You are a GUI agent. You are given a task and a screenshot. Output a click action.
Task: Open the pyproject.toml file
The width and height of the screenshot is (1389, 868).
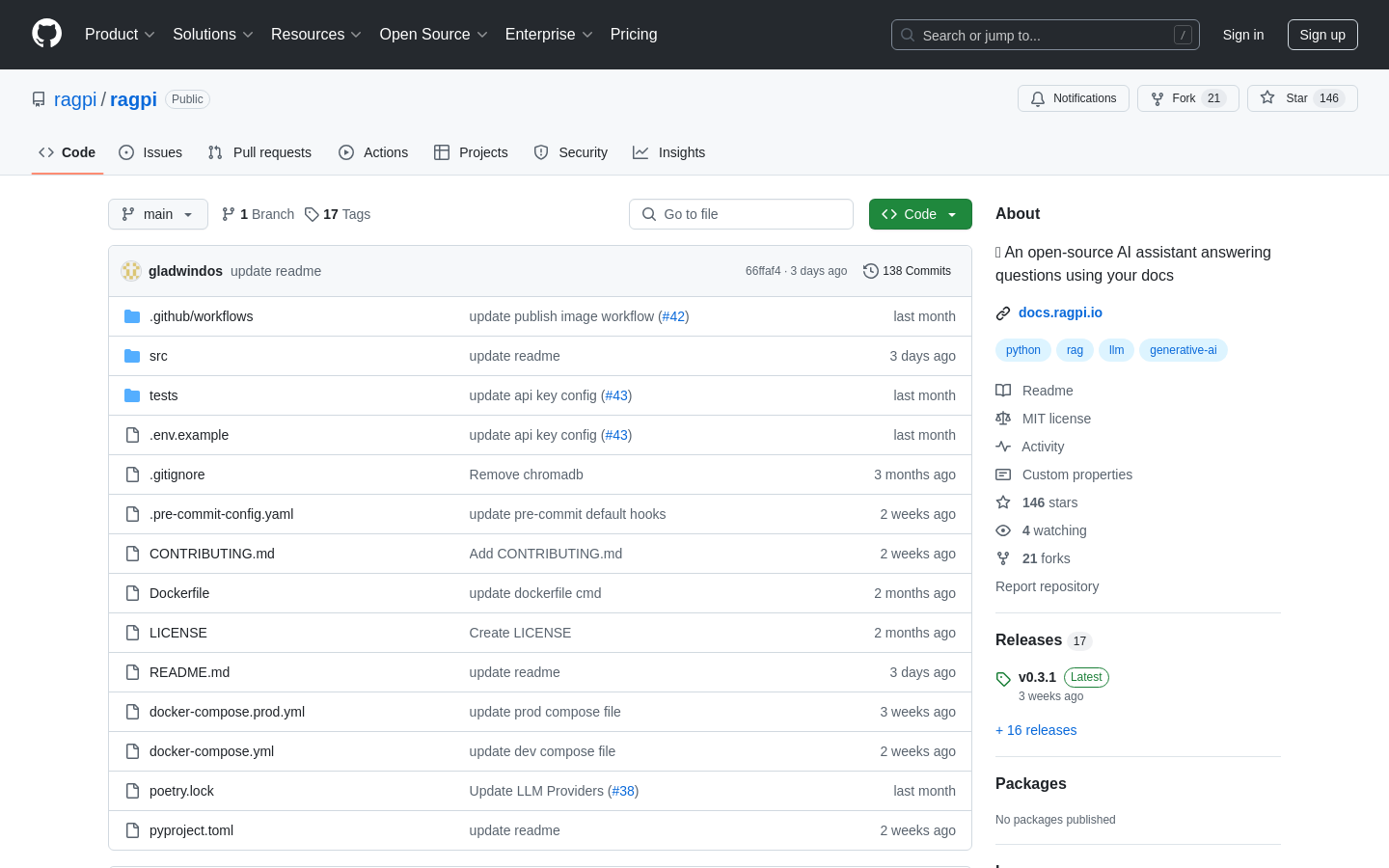click(191, 830)
